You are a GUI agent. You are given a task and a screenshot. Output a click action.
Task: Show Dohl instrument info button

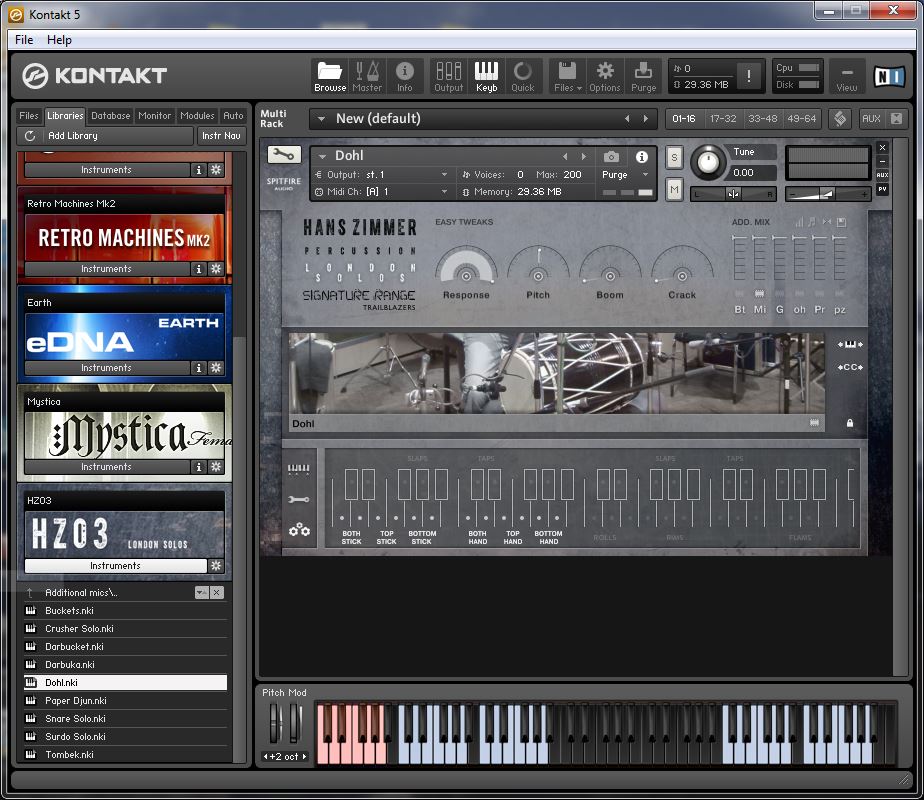tap(642, 157)
